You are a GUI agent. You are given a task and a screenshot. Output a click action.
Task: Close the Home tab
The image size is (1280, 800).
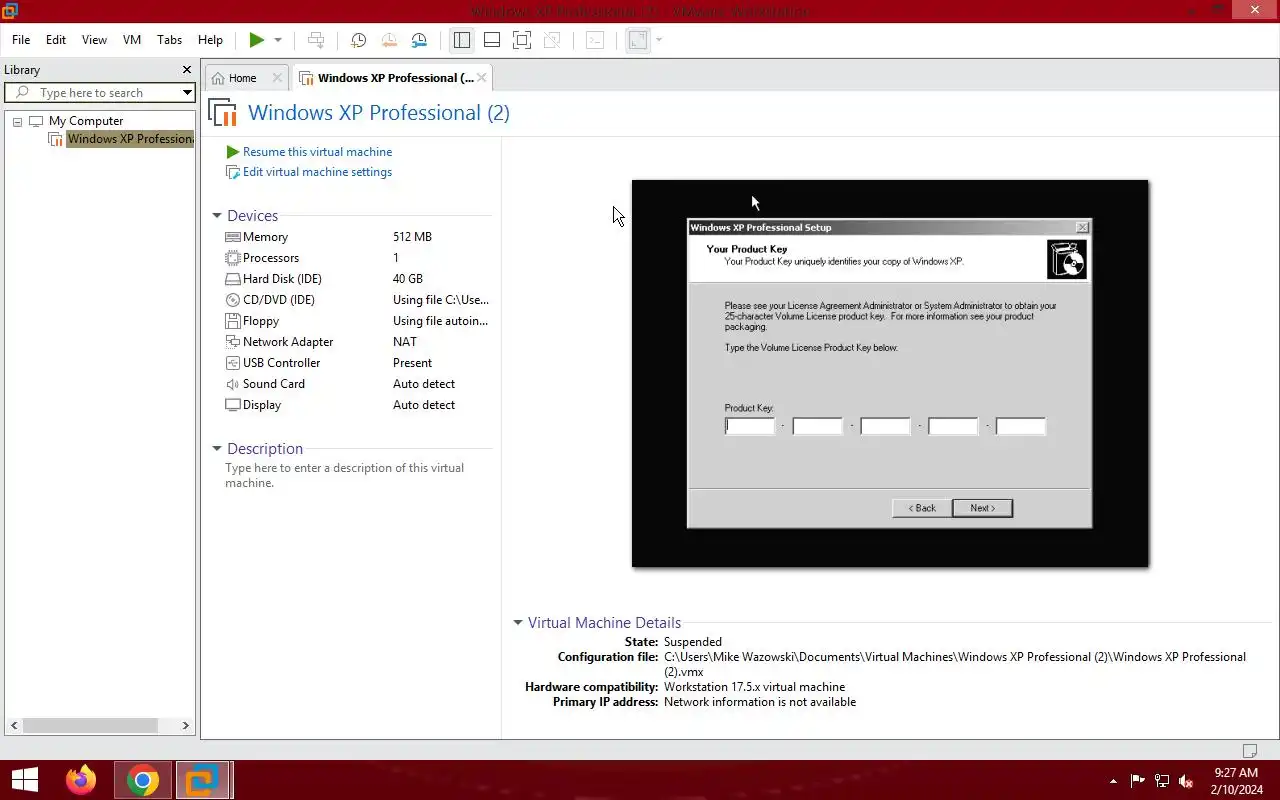pyautogui.click(x=277, y=78)
